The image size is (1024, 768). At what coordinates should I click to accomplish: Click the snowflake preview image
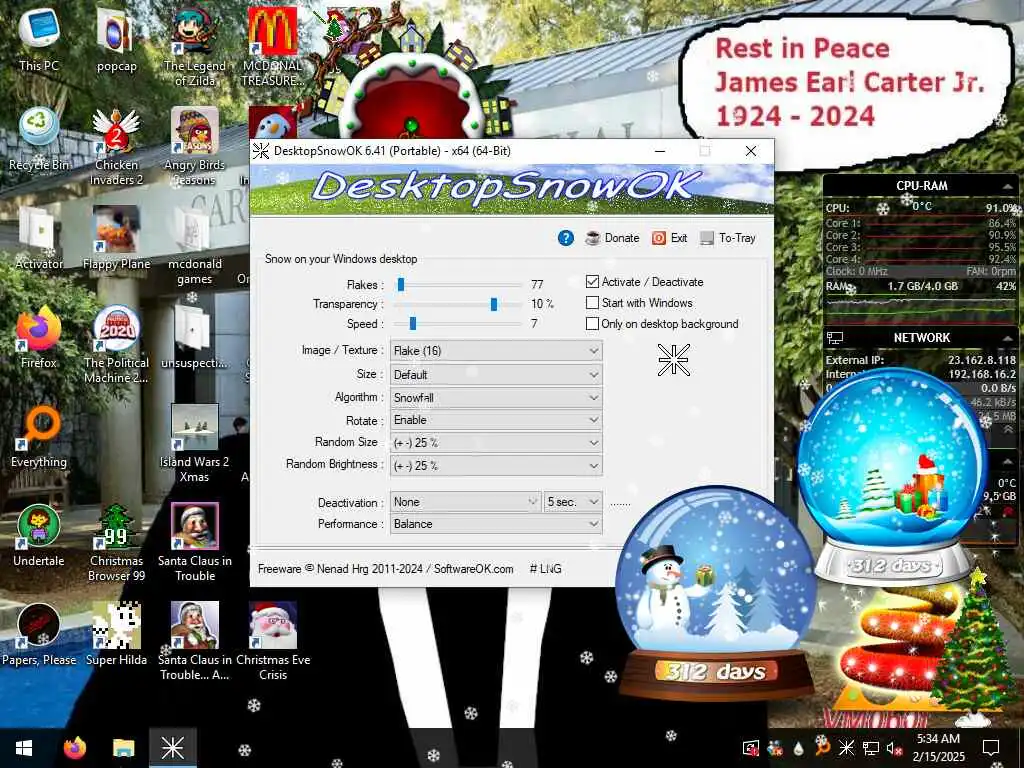[673, 360]
